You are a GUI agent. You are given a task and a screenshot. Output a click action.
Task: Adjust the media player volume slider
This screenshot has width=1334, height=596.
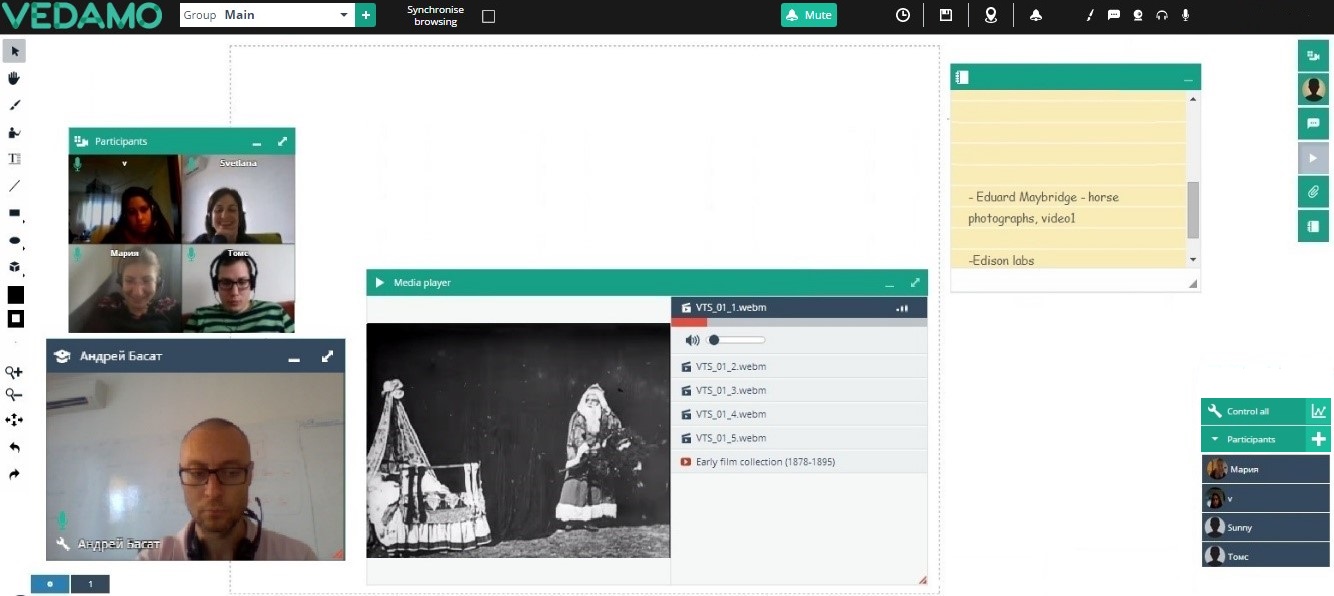pyautogui.click(x=737, y=340)
